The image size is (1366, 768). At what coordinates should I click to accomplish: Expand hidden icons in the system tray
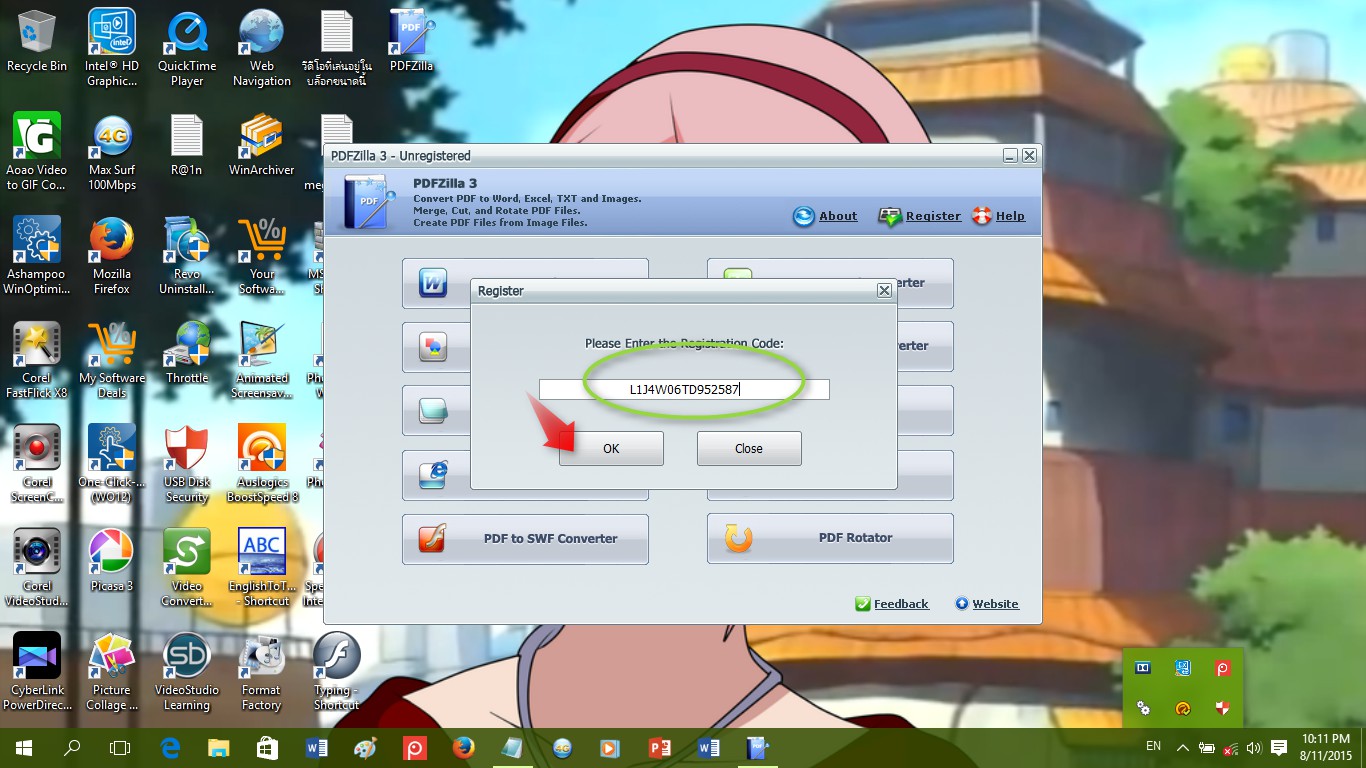point(1181,747)
